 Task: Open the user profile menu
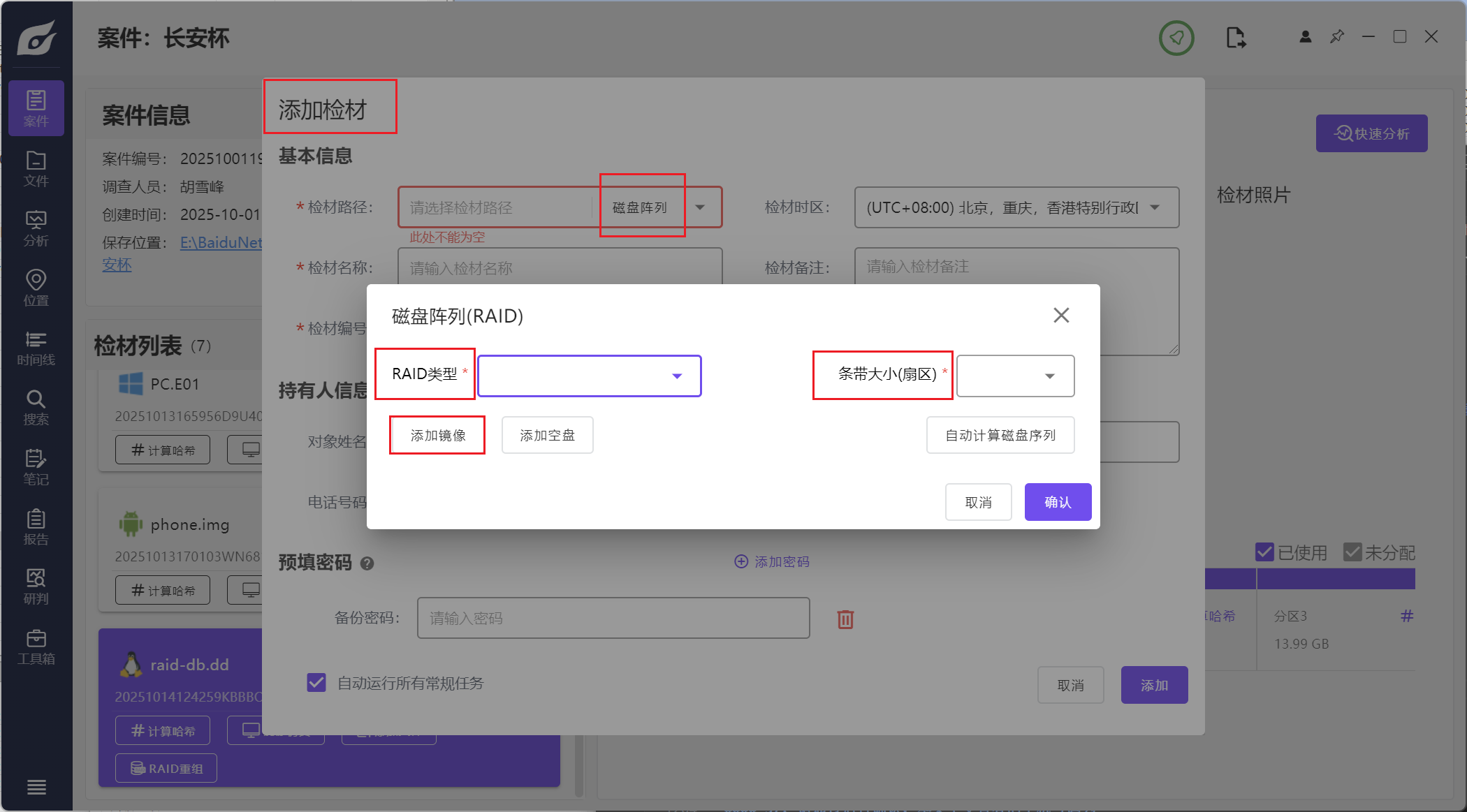click(x=1304, y=37)
